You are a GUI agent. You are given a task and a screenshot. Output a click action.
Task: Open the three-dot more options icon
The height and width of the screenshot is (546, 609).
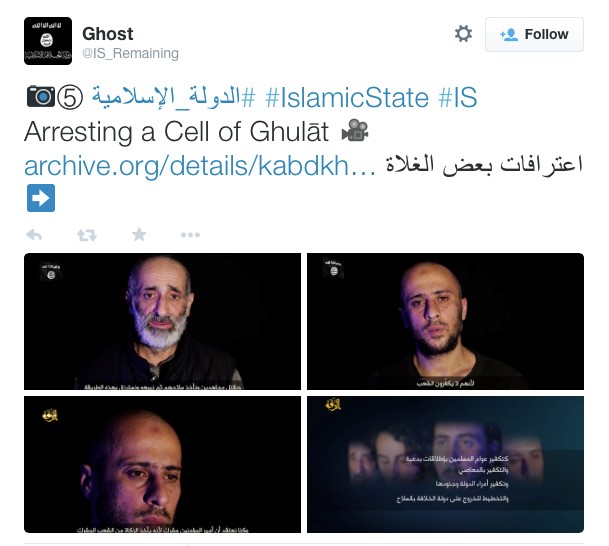(190, 235)
